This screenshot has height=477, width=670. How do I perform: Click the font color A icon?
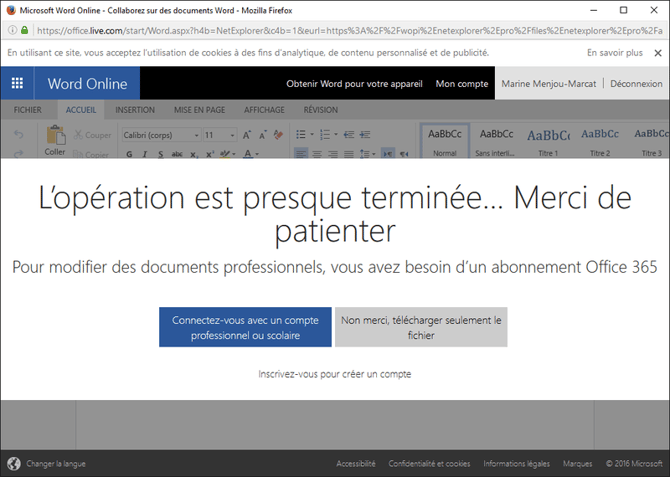[248, 154]
